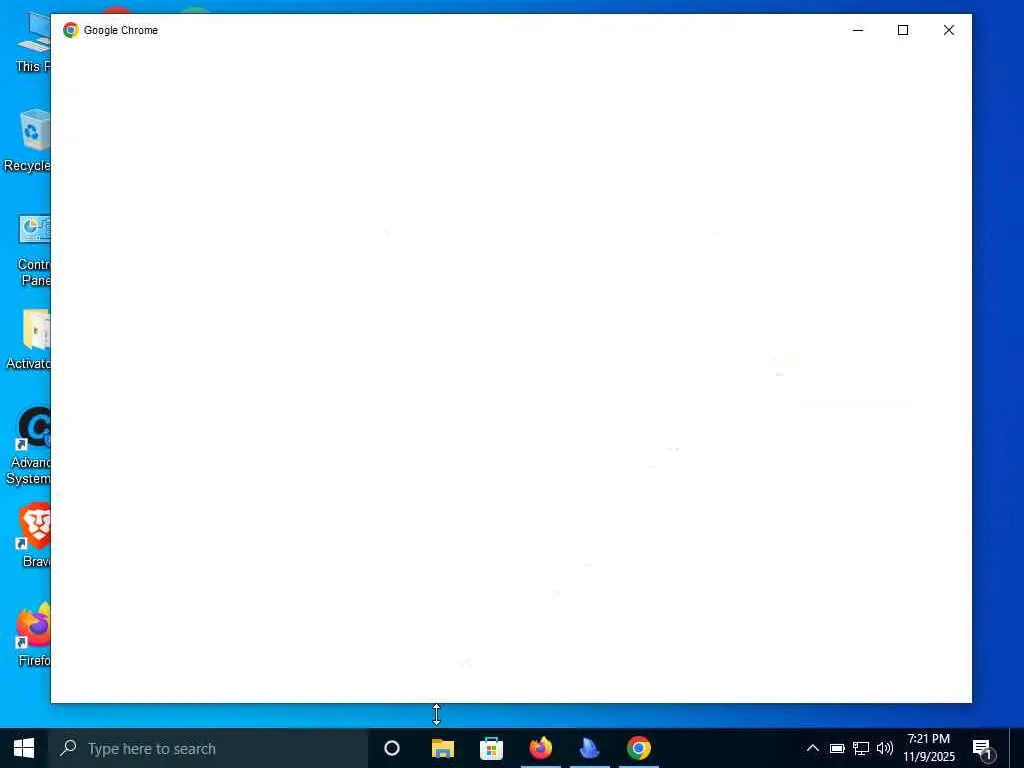Image resolution: width=1024 pixels, height=768 pixels.
Task: Select the Advanced System desktop shortcut
Action: click(x=29, y=446)
